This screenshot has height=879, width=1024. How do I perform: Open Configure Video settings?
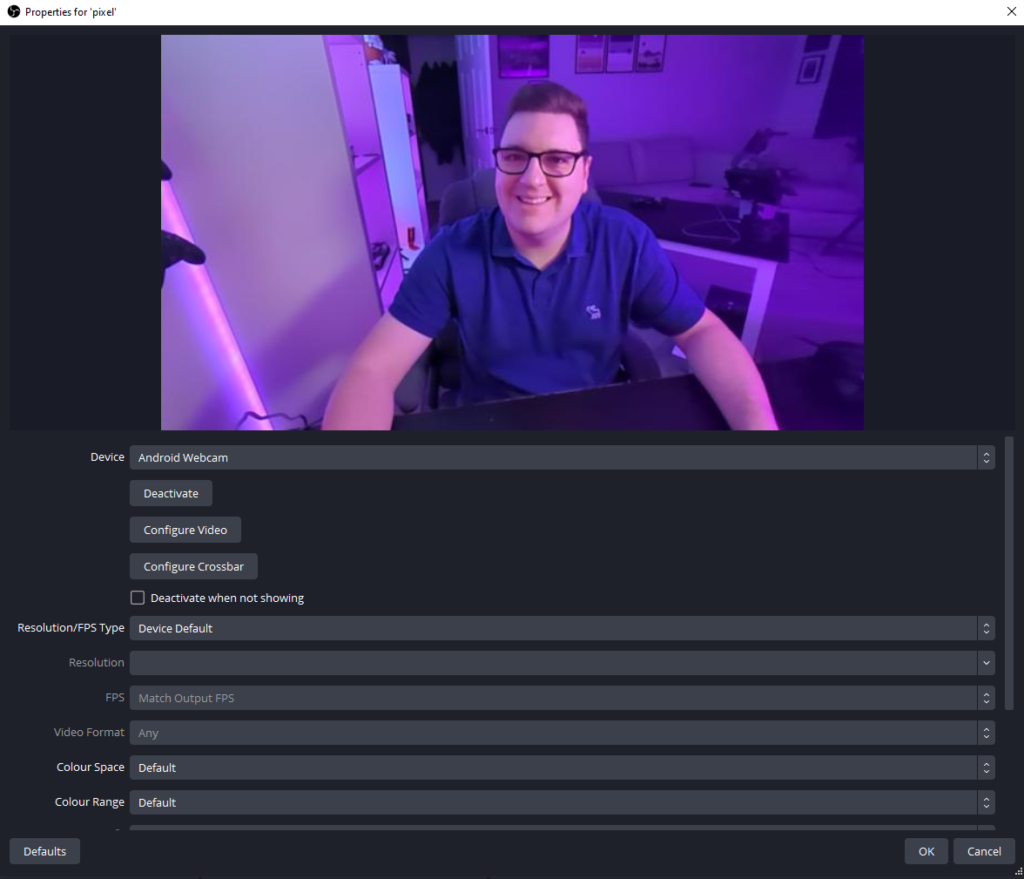click(x=185, y=530)
